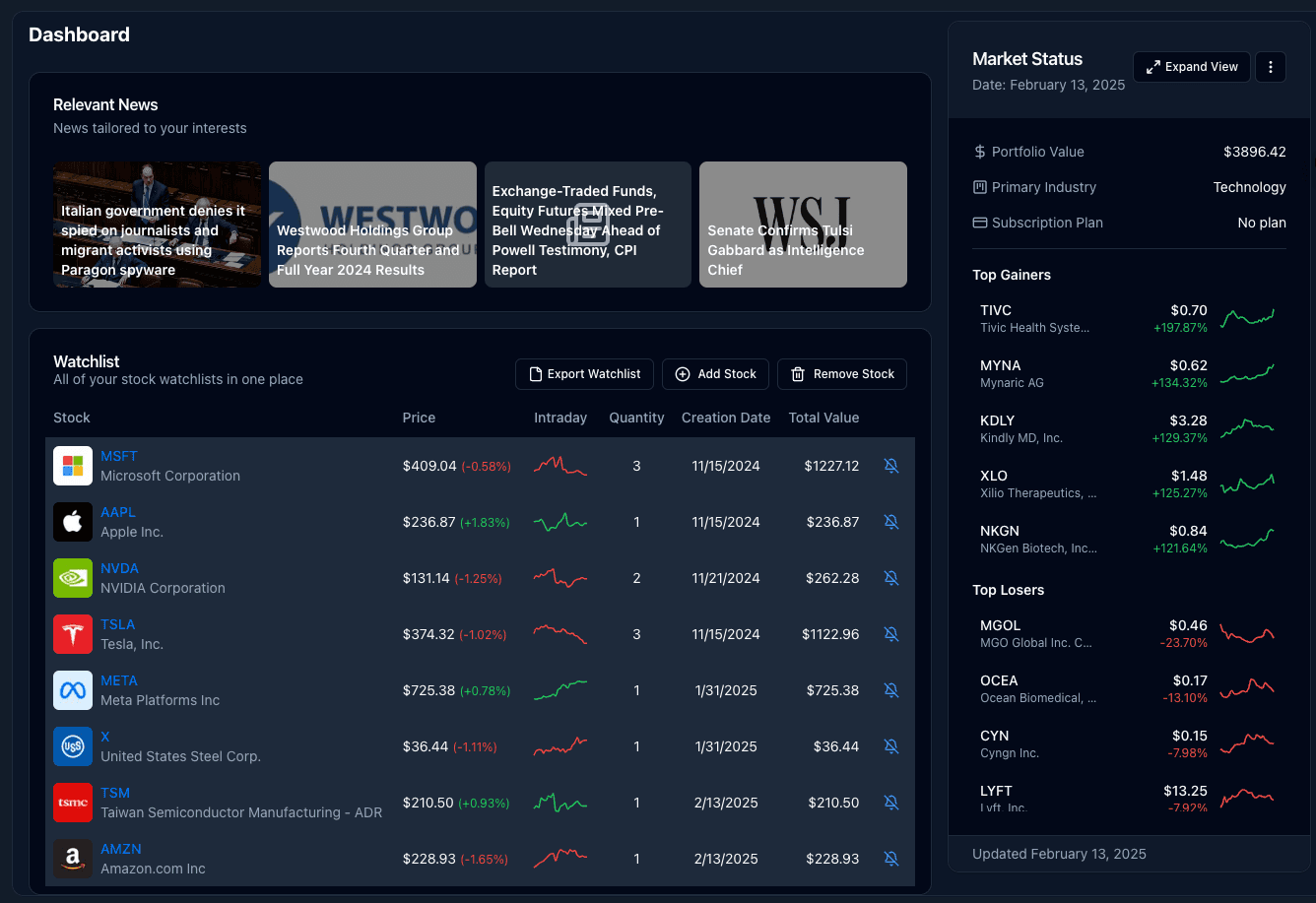Toggle the alert bell for TSM
This screenshot has width=1316, height=903.
tap(891, 803)
